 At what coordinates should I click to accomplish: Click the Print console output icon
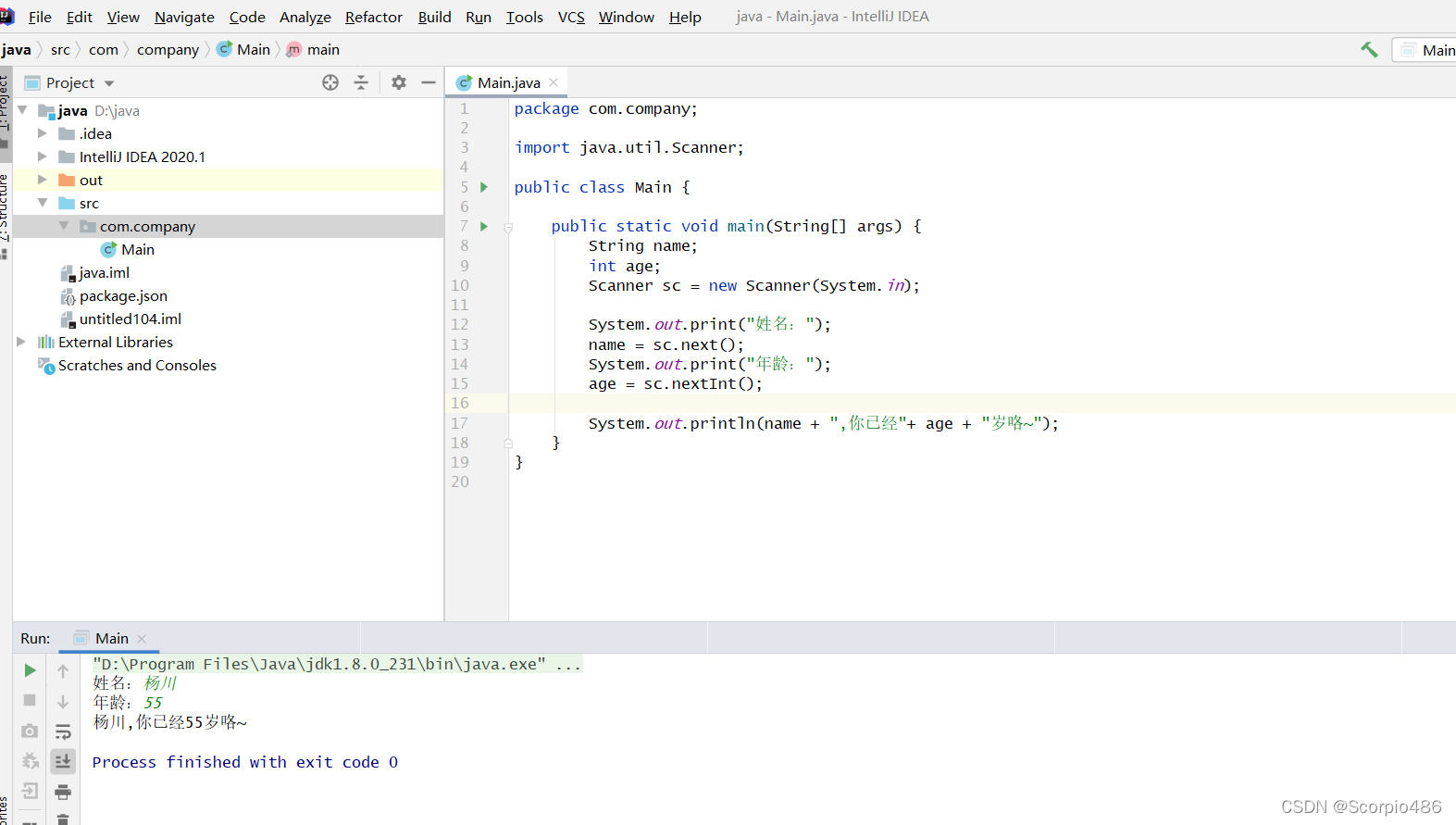point(63,792)
